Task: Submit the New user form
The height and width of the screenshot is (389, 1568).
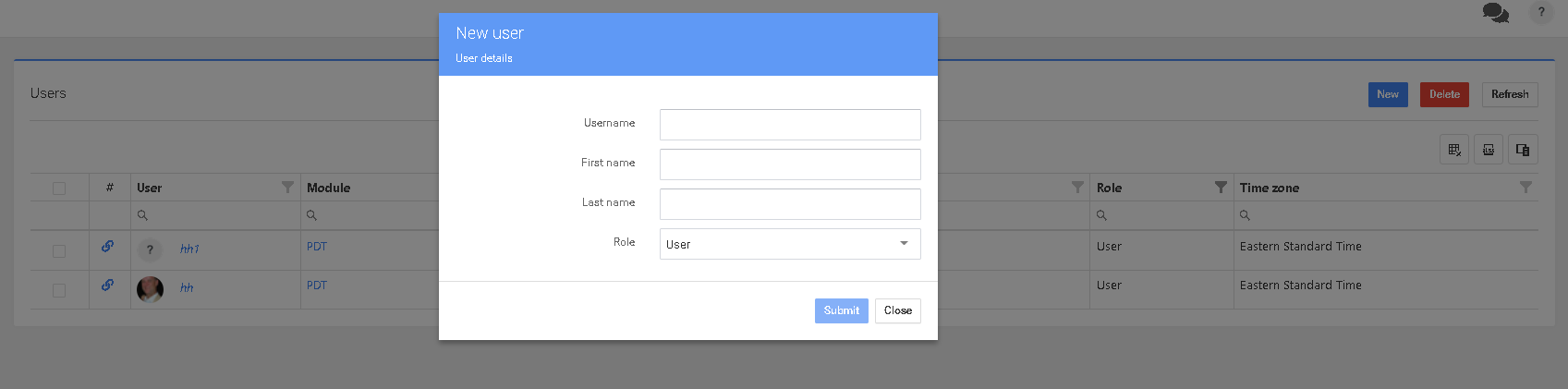Action: click(841, 310)
